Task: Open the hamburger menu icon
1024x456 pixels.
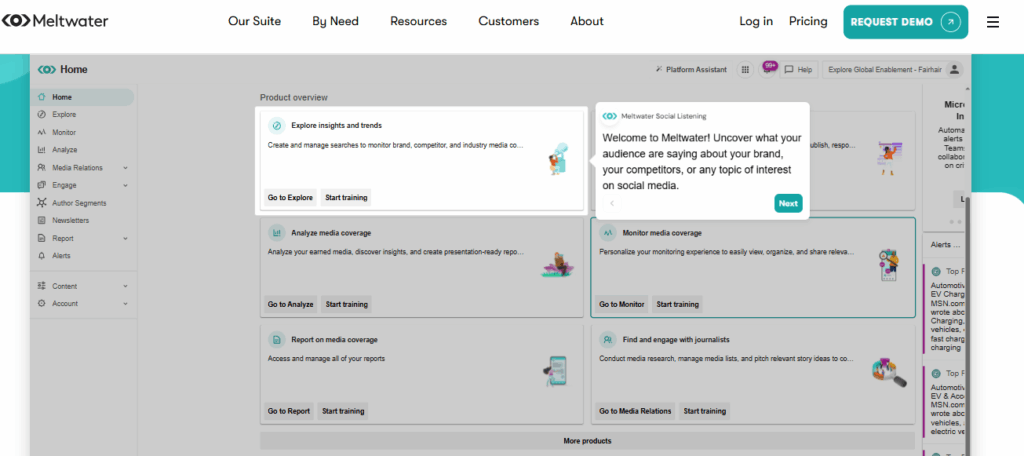Action: pyautogui.click(x=993, y=22)
